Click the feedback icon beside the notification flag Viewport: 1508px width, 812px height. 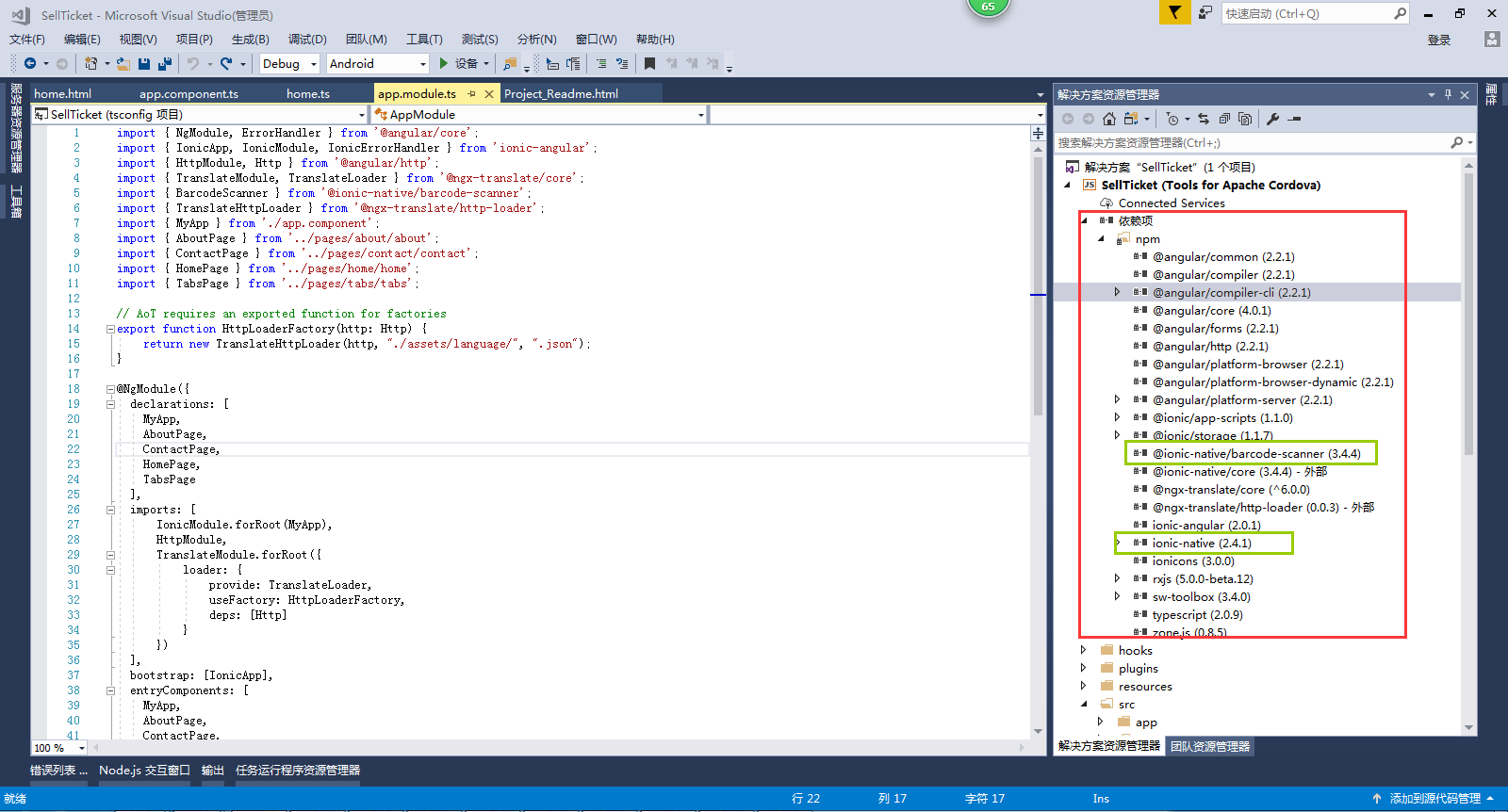pos(1205,12)
